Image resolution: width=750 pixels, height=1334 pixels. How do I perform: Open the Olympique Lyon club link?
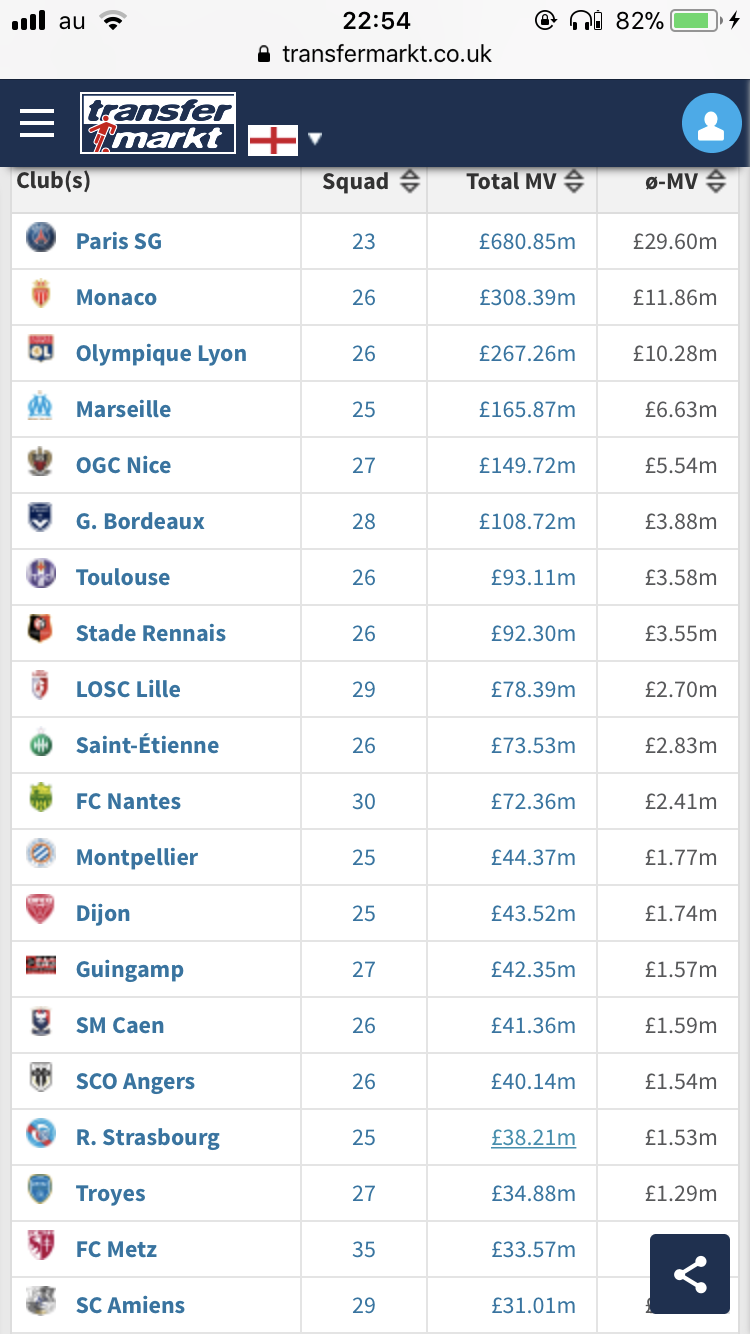point(161,353)
